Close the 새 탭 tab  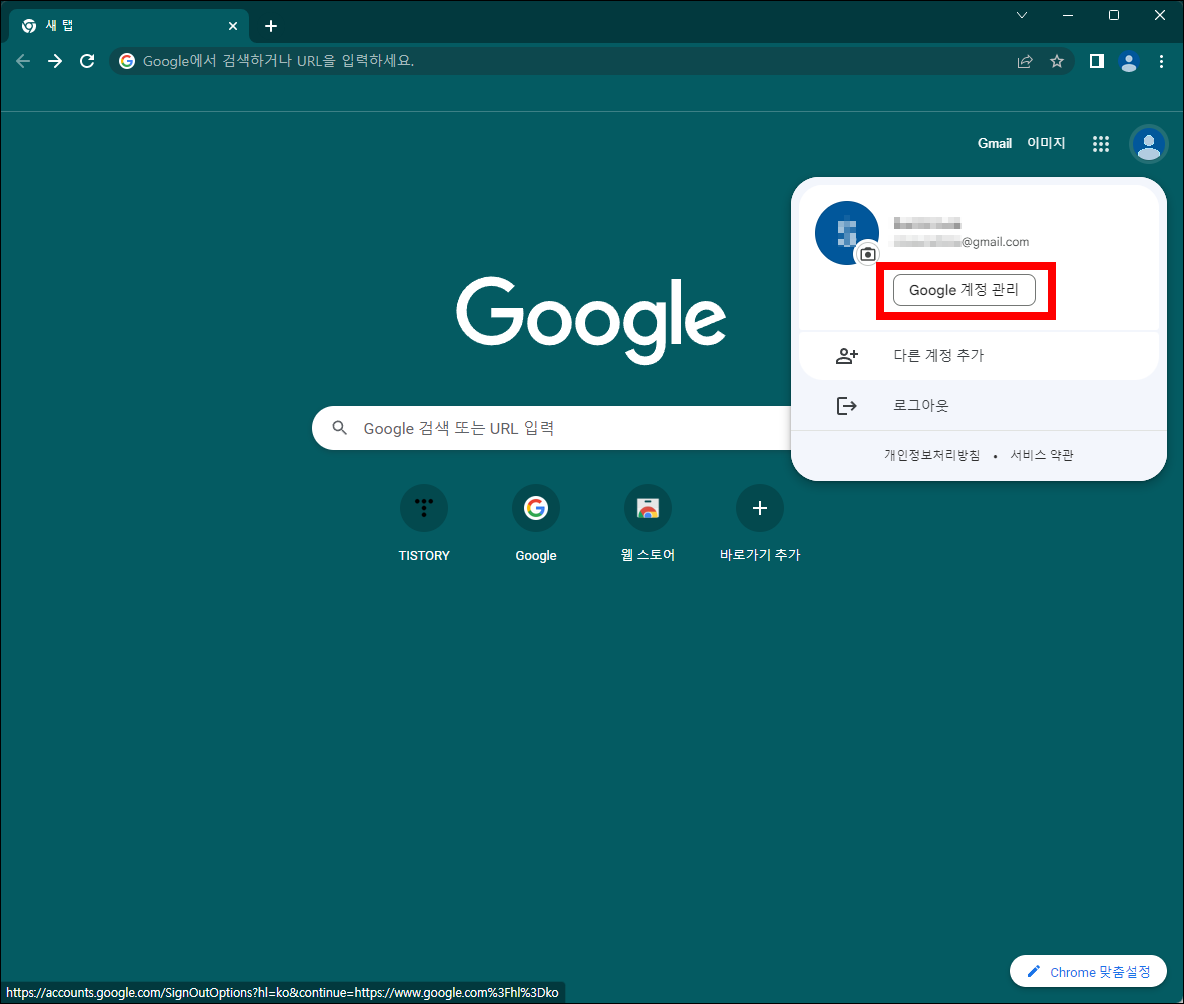click(x=233, y=26)
